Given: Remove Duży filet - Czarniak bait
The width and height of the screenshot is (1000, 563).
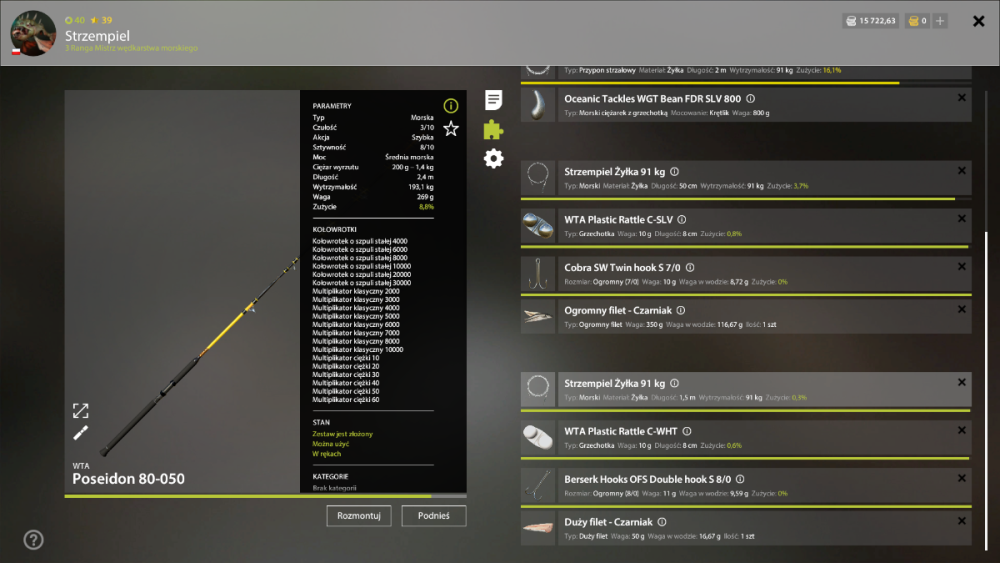Looking at the screenshot, I should (x=962, y=521).
